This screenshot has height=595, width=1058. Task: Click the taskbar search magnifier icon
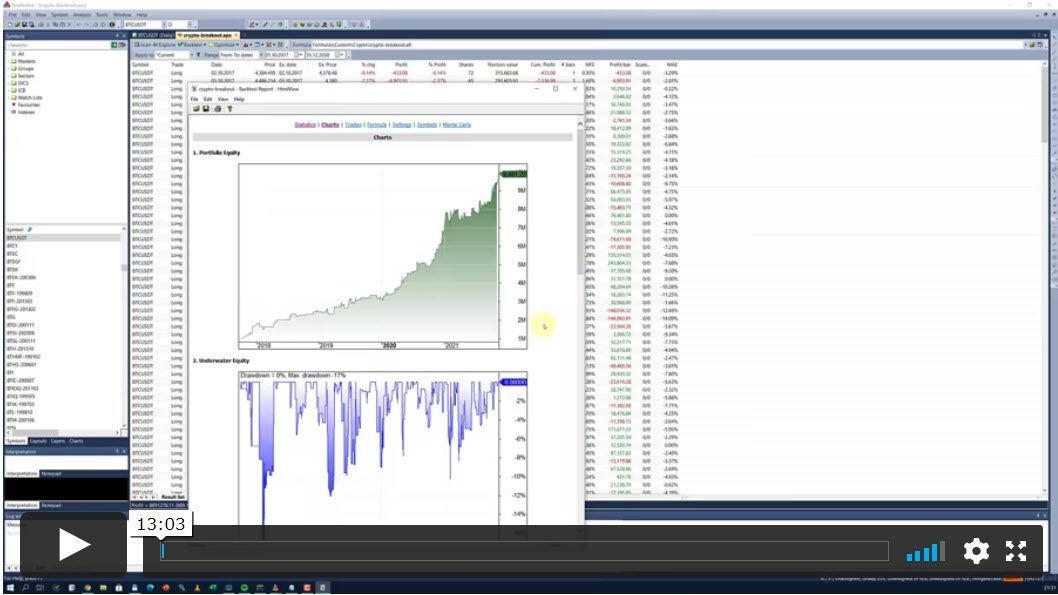click(25, 588)
